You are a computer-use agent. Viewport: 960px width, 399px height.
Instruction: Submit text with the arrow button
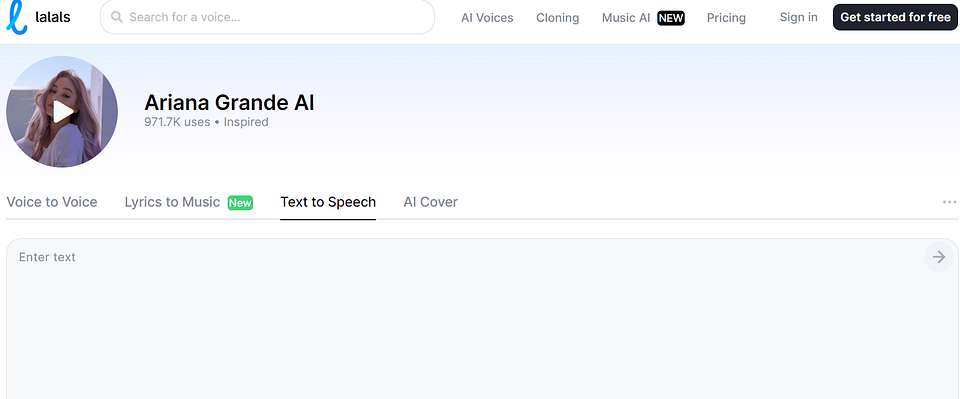pyautogui.click(x=939, y=257)
